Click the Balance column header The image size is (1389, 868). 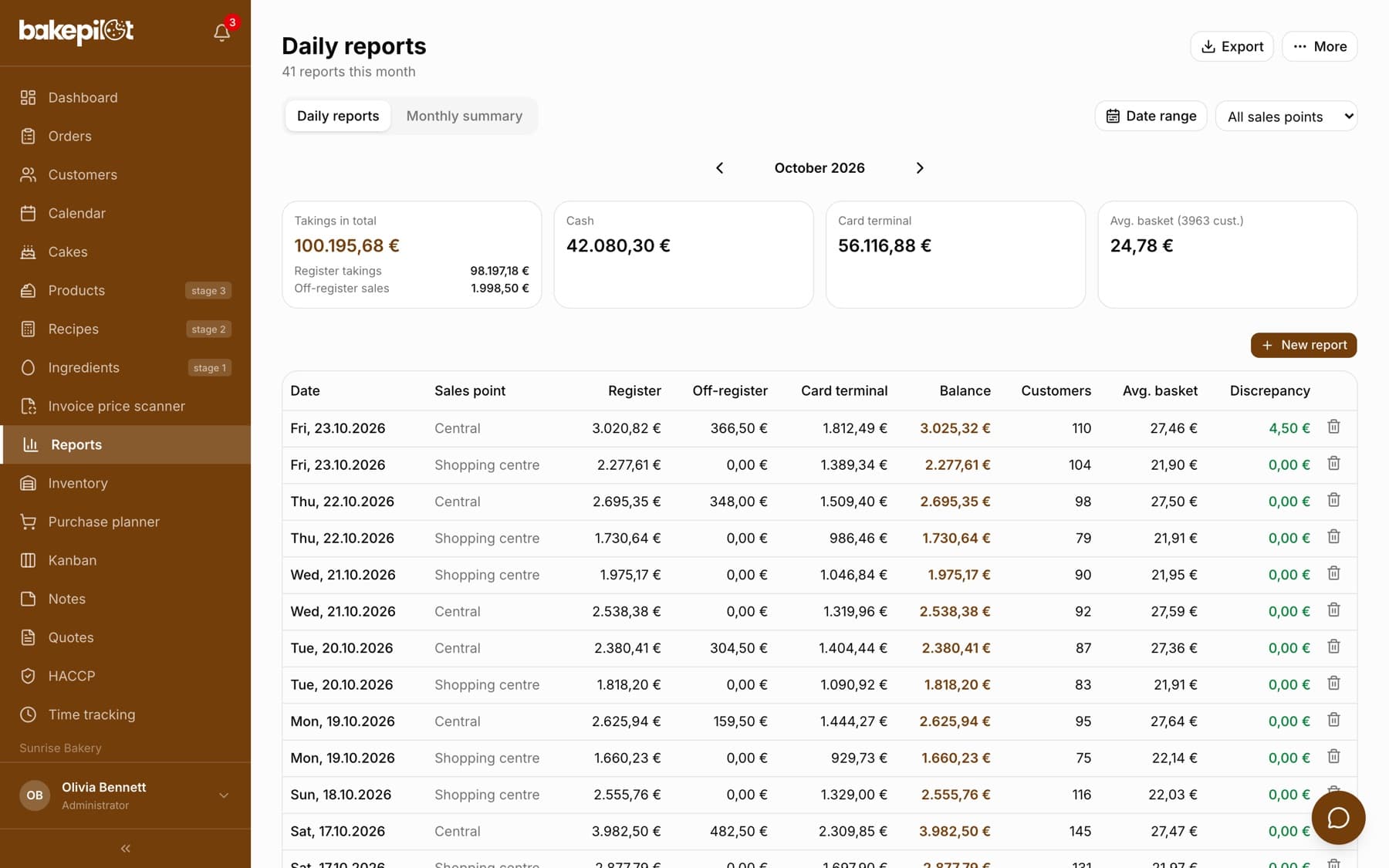(965, 390)
